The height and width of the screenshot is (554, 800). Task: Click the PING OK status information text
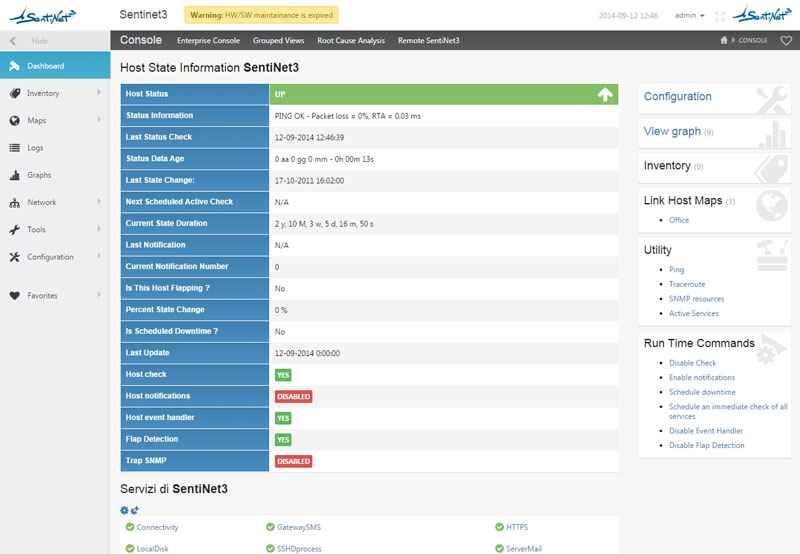click(347, 116)
